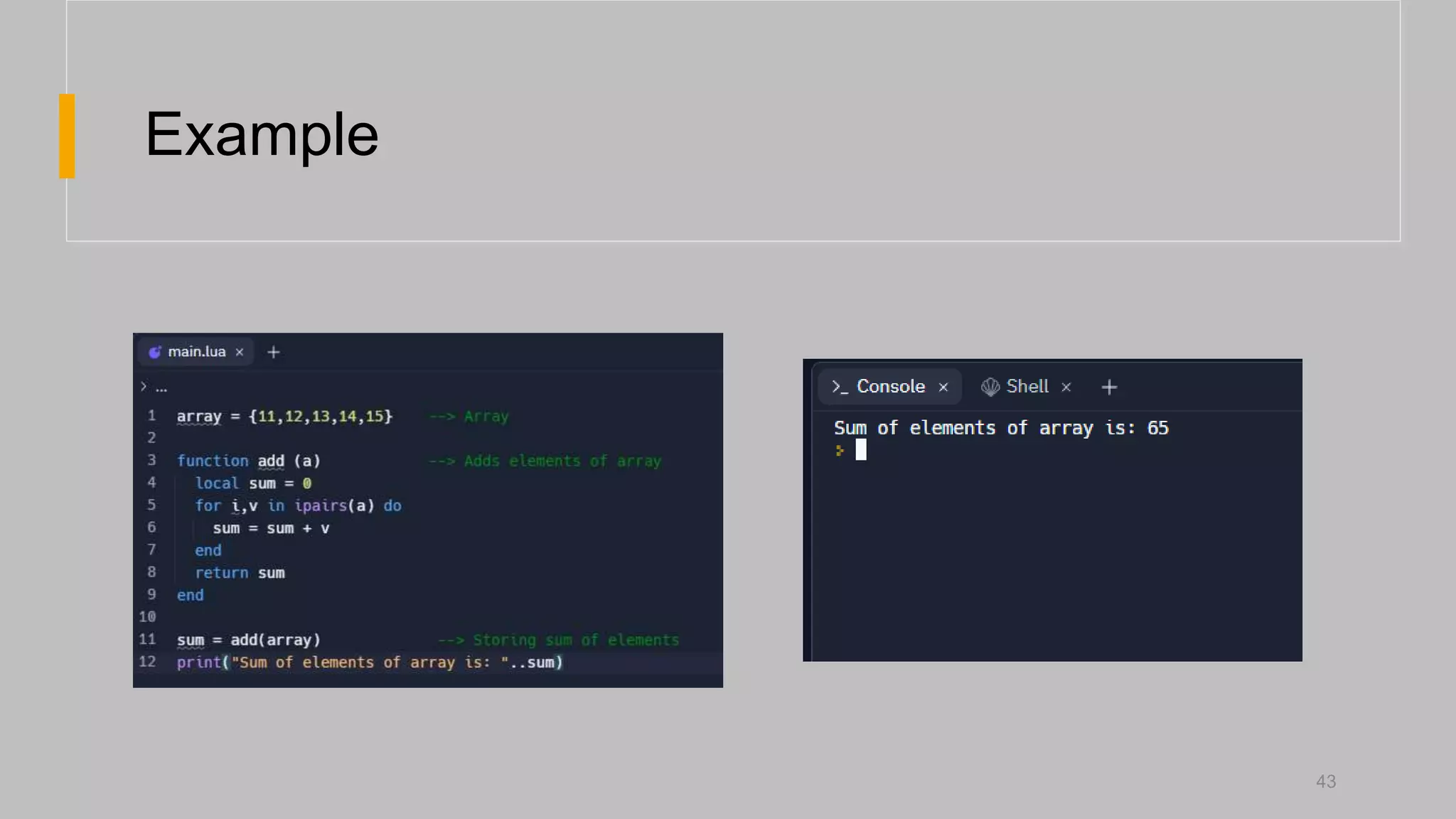Viewport: 1456px width, 819px height.
Task: Click the "for i,v in ipairs(a) do" line
Action: [298, 505]
